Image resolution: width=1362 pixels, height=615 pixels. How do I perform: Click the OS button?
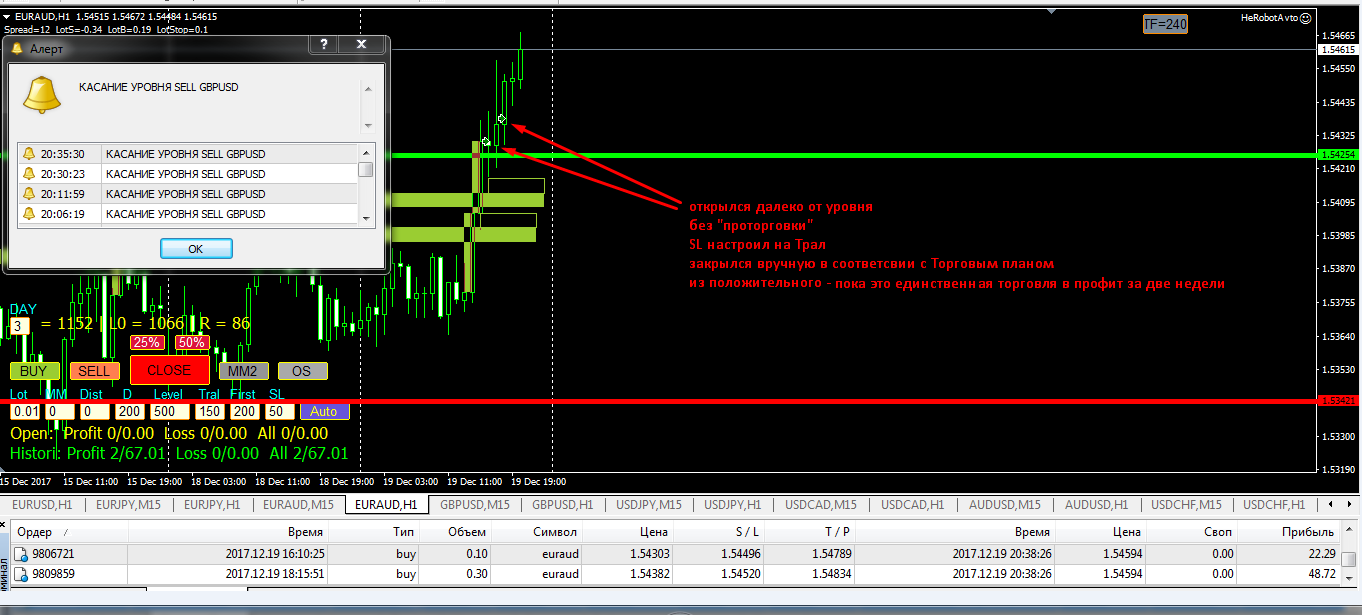click(x=302, y=371)
